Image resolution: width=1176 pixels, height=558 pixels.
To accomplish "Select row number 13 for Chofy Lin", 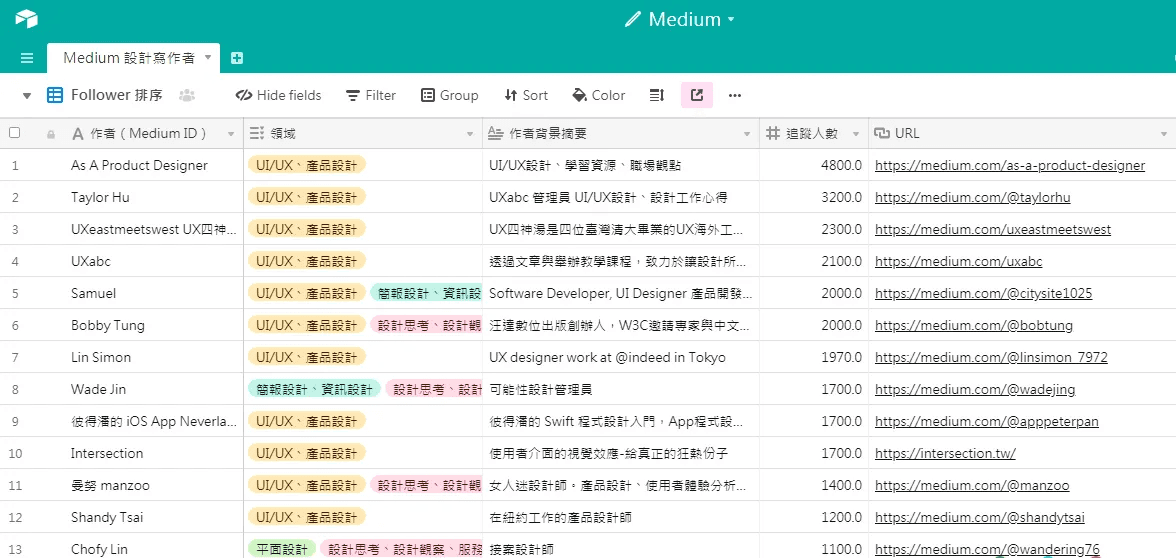I will pyautogui.click(x=16, y=549).
